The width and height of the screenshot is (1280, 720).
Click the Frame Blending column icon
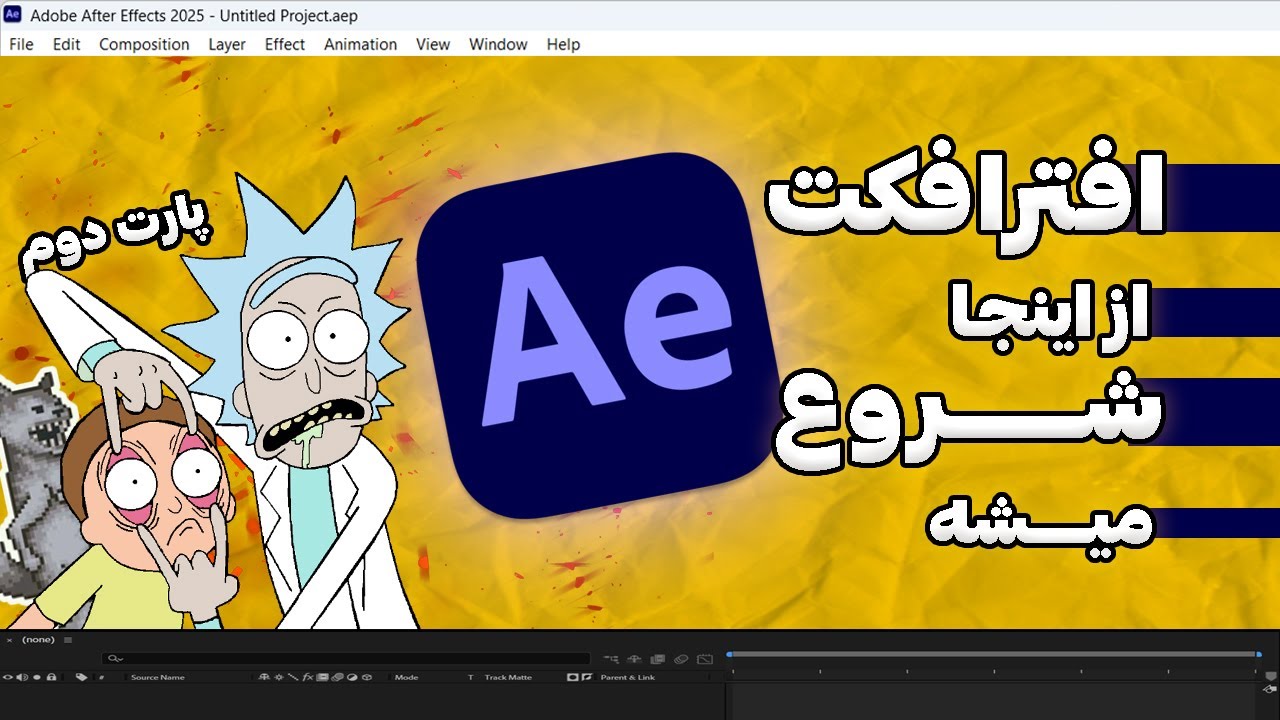(322, 677)
